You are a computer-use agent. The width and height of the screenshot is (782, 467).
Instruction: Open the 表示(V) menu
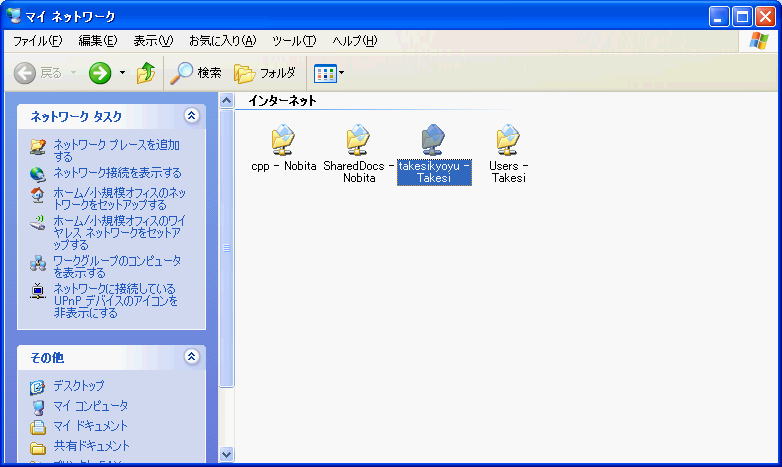pos(153,41)
